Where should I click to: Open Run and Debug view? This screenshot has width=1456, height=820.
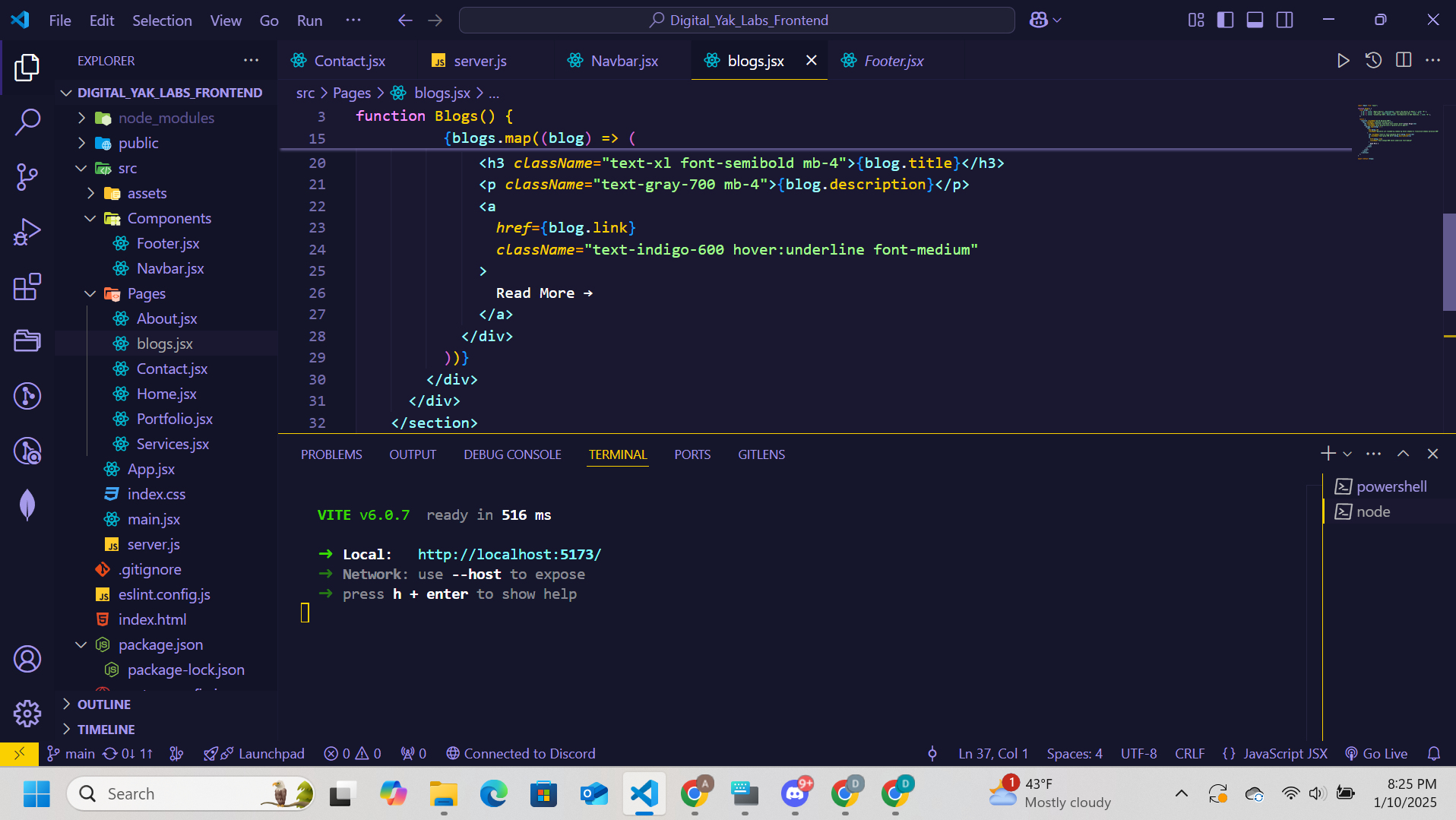coord(27,232)
